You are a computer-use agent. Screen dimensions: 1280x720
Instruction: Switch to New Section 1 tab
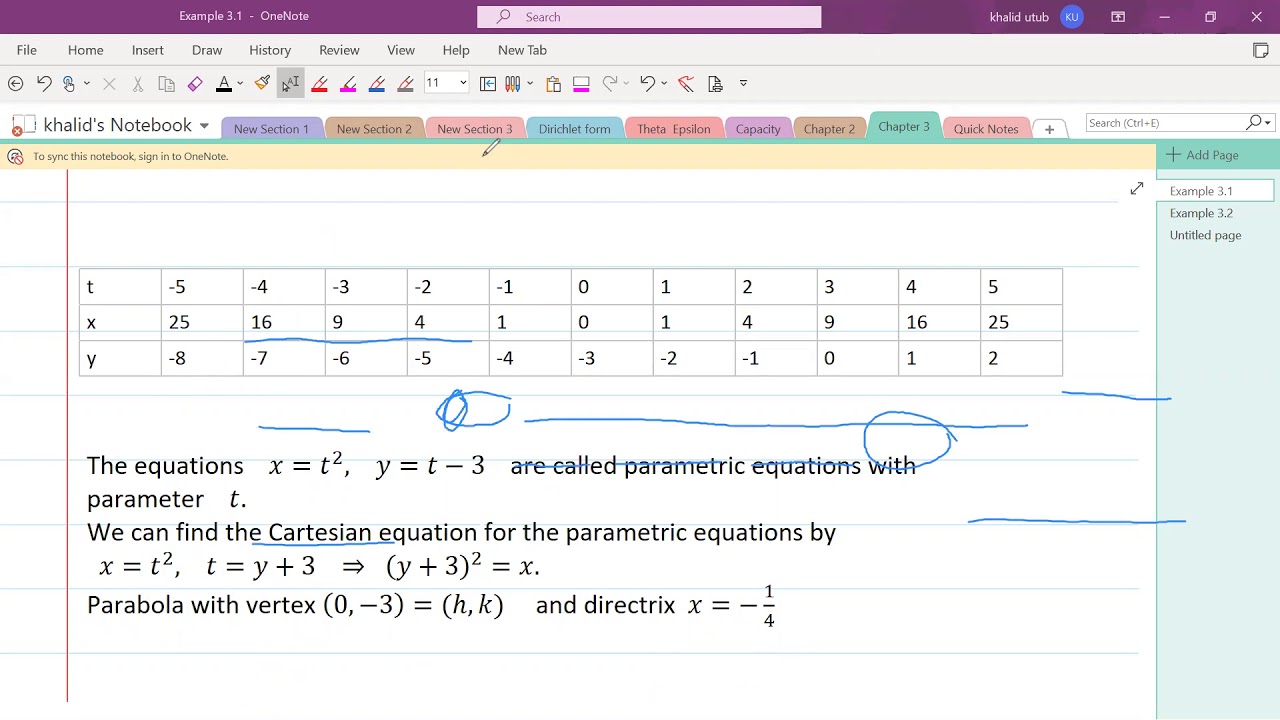point(271,129)
